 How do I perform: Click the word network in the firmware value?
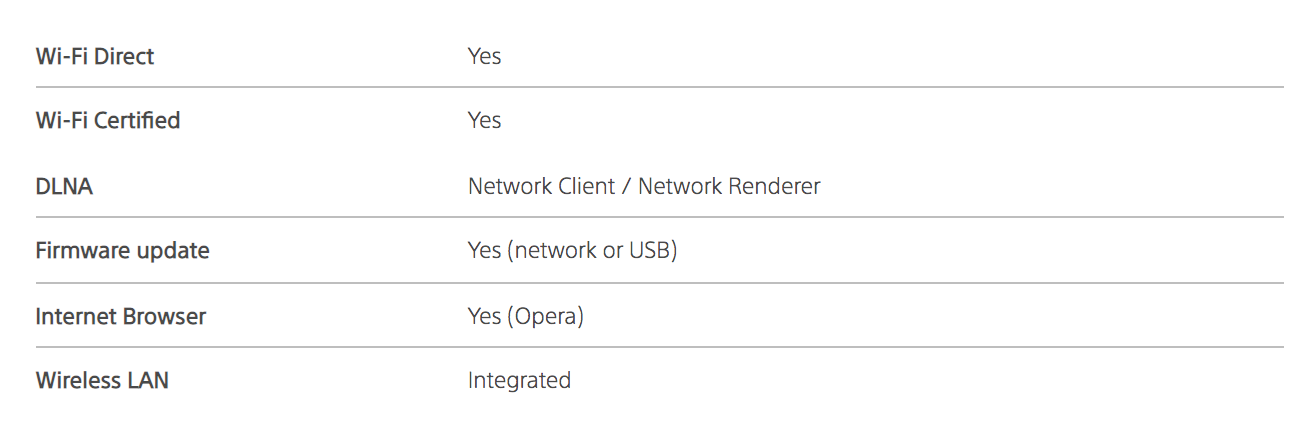click(x=556, y=250)
